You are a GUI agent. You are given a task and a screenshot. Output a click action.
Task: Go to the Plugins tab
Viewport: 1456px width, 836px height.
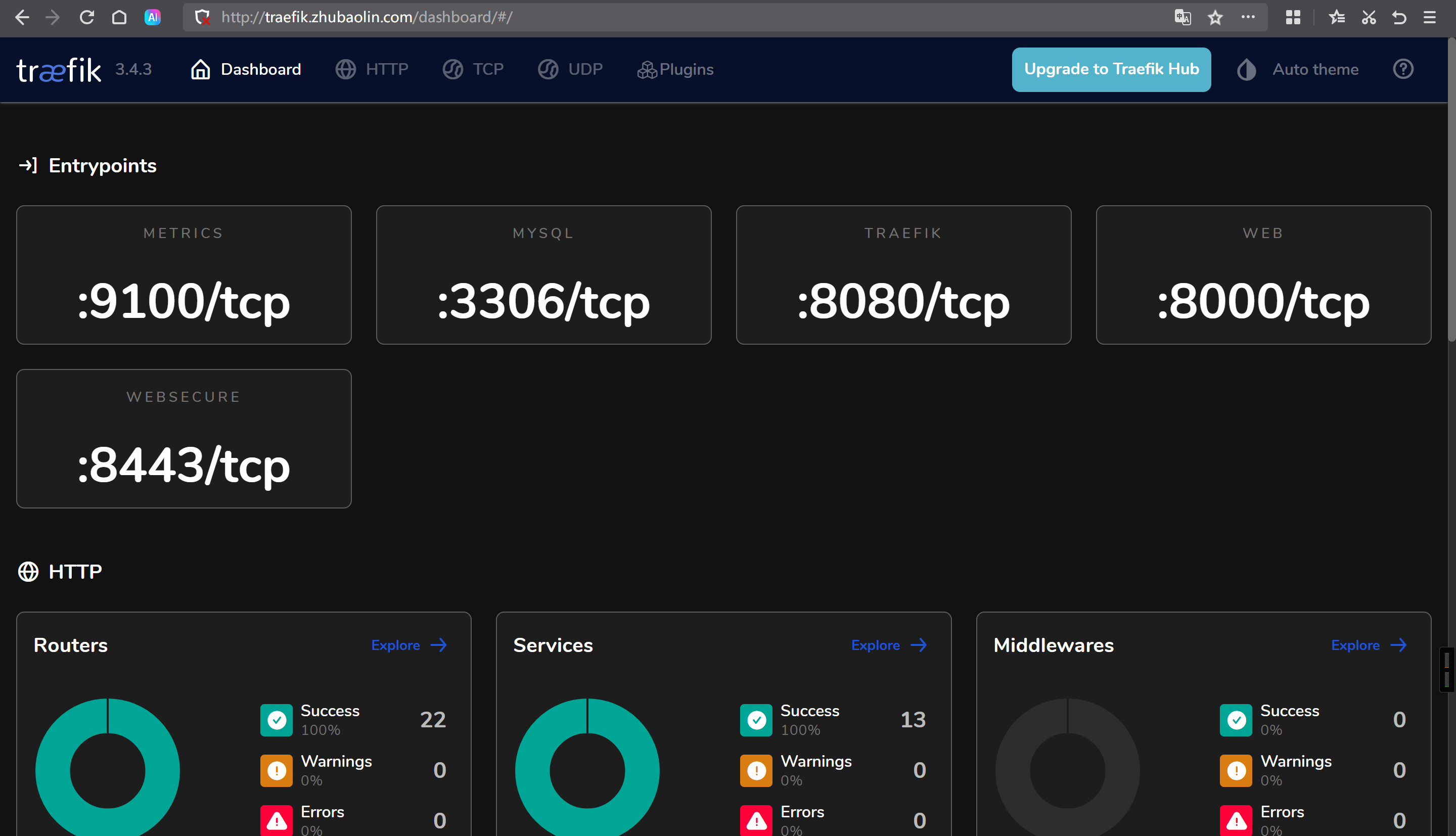[675, 69]
